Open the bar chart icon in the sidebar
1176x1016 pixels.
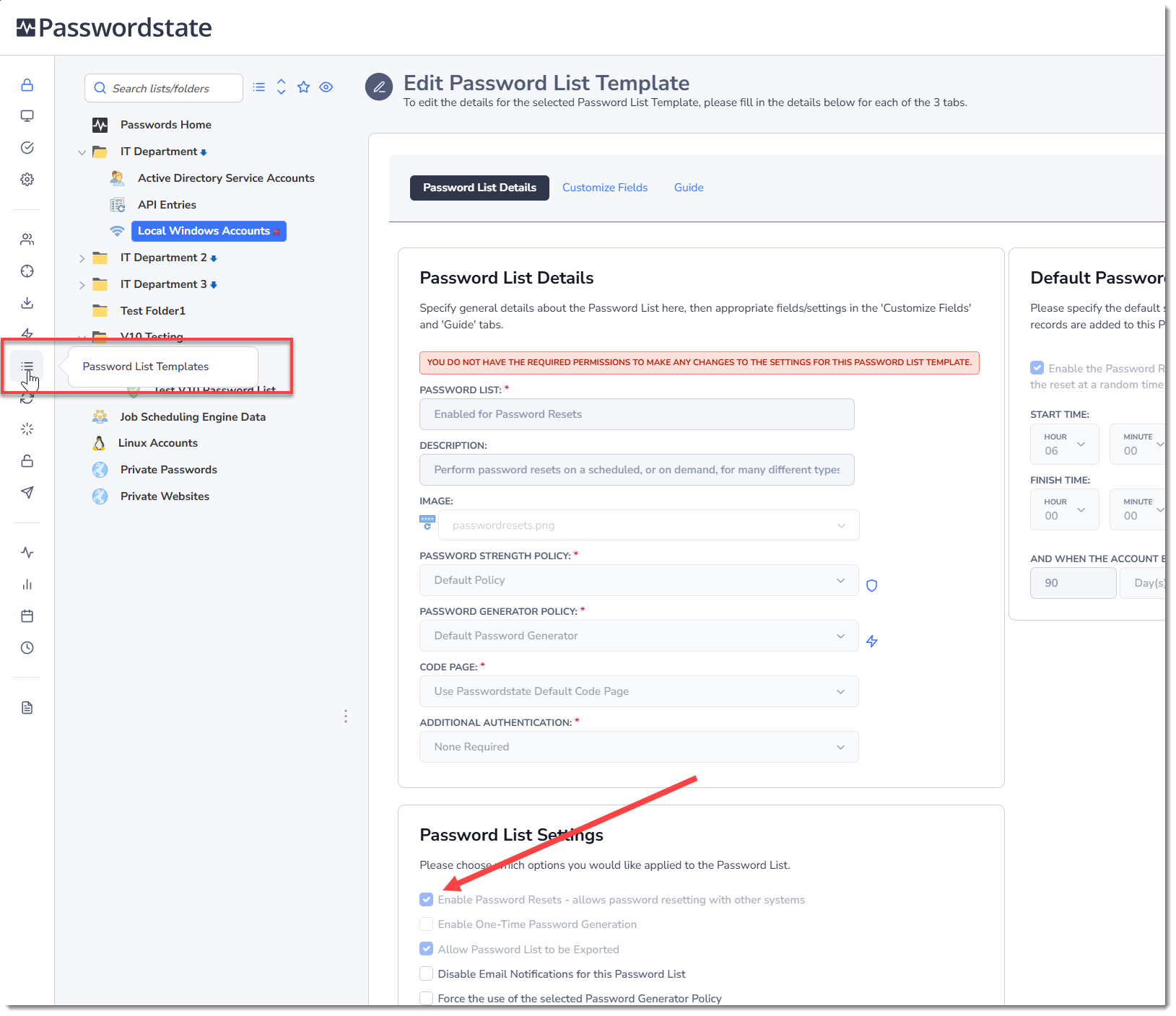pos(27,584)
